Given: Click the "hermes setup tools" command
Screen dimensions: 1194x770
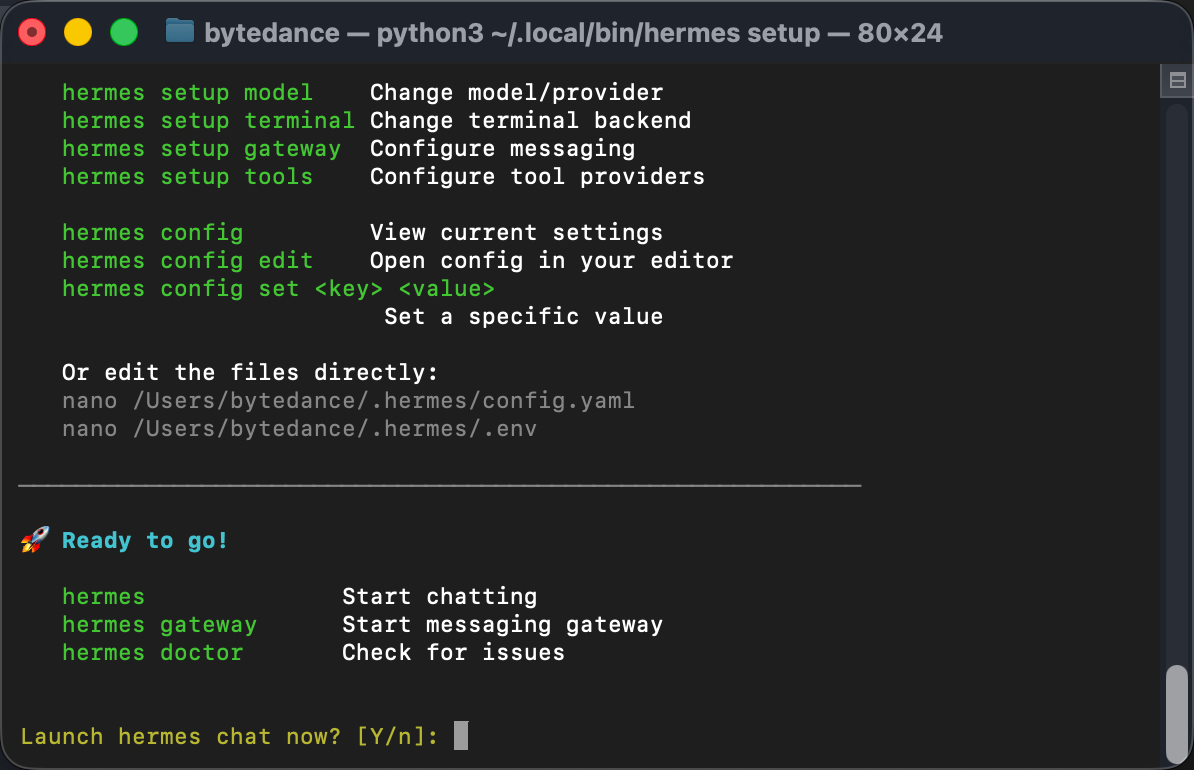Looking at the screenshot, I should [187, 177].
